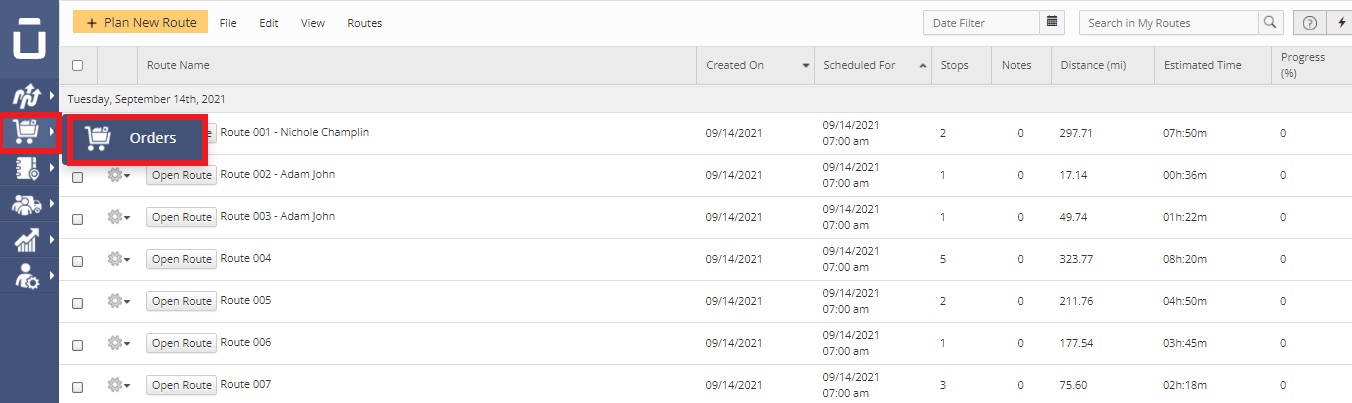This screenshot has width=1352, height=403.
Task: Focus the Date Filter input field
Action: click(982, 22)
